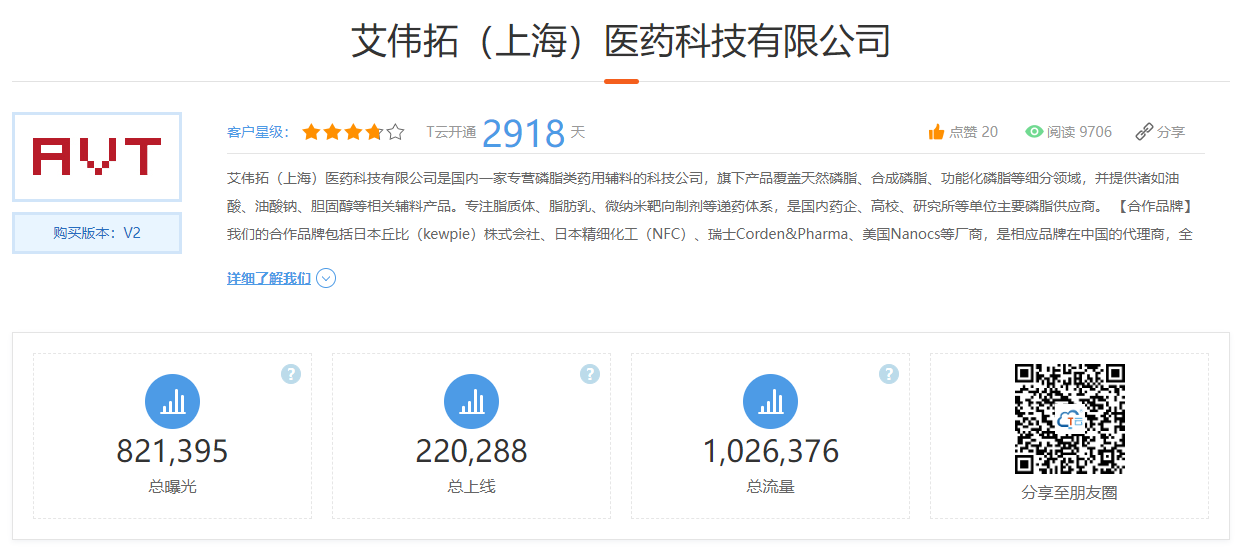The width and height of the screenshot is (1248, 552).
Task: Open the 详细了解我们 link
Action: pyautogui.click(x=268, y=278)
